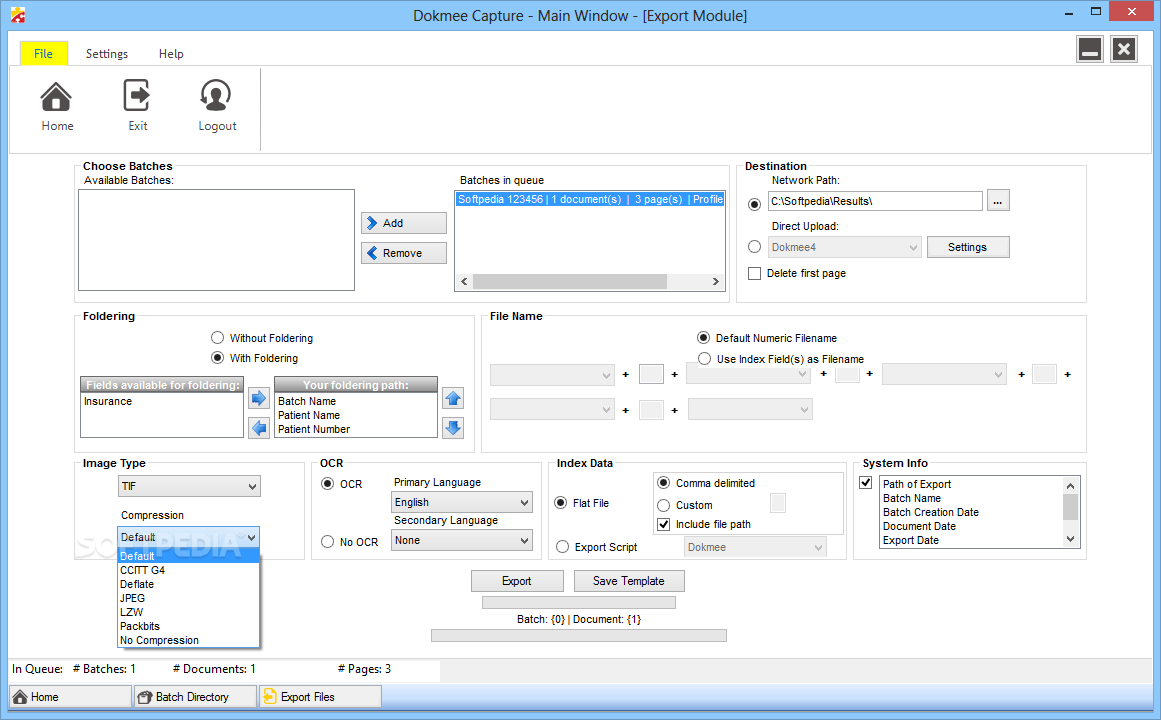1161x720 pixels.
Task: Choose Comma delimited option
Action: (x=663, y=483)
